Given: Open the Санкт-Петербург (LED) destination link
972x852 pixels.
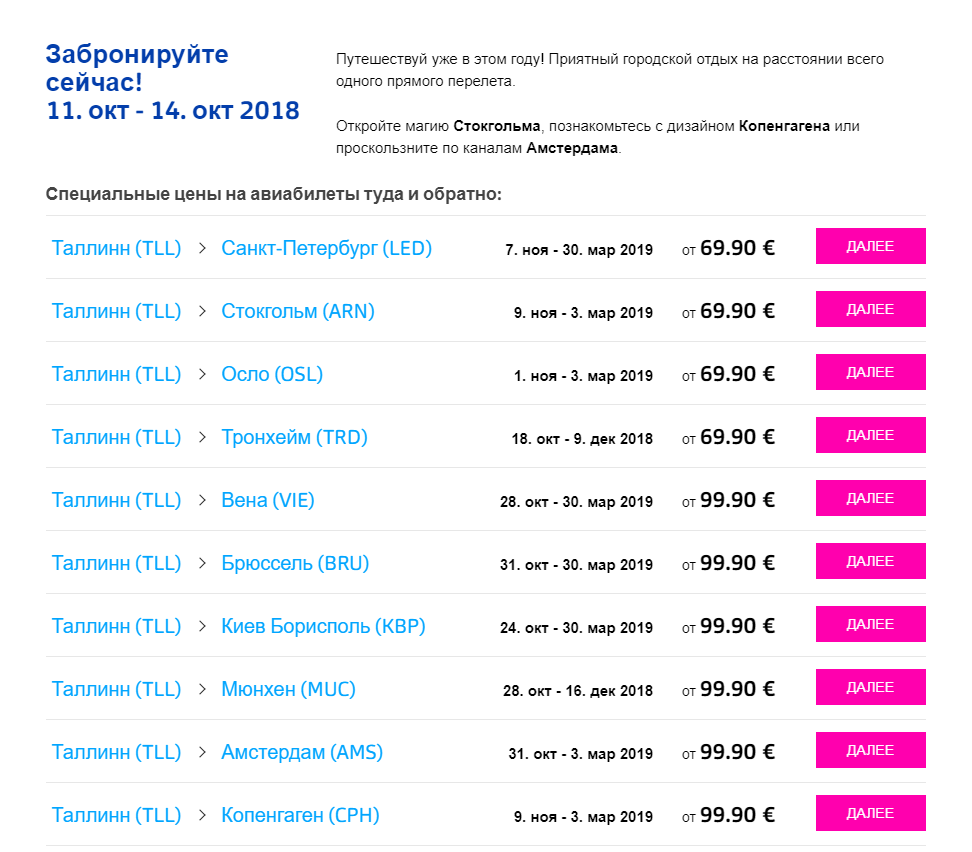Looking at the screenshot, I should tap(326, 248).
